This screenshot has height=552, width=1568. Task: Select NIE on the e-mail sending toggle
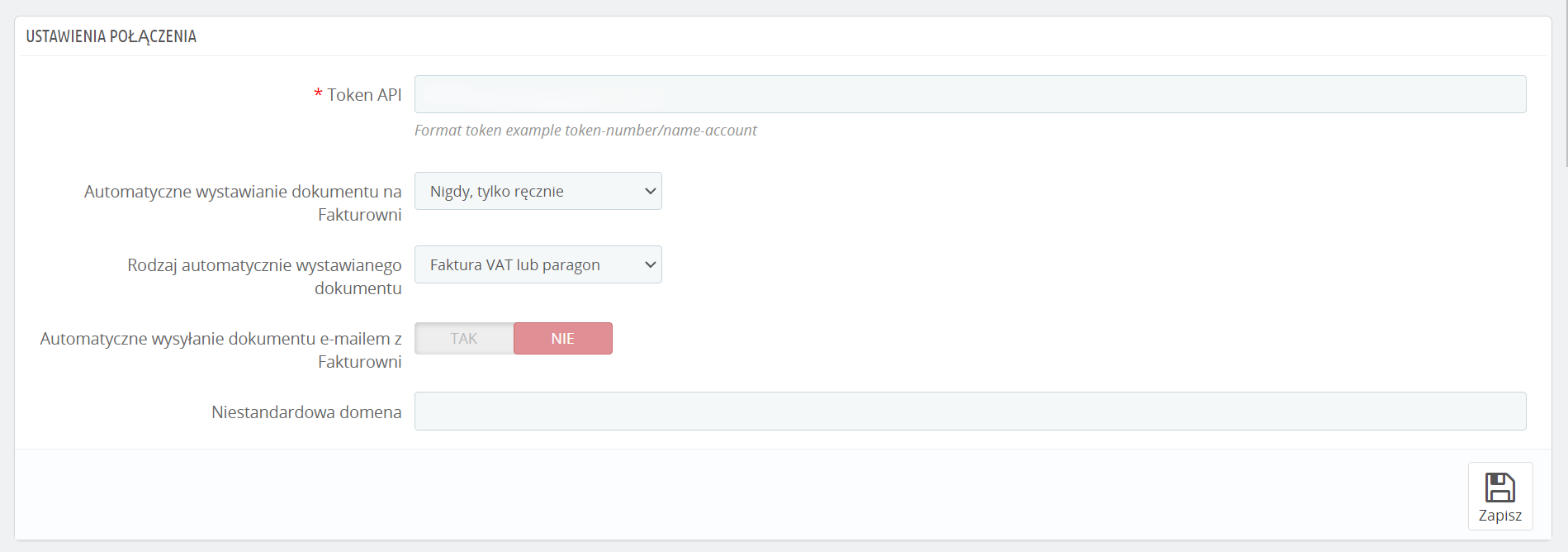(563, 339)
